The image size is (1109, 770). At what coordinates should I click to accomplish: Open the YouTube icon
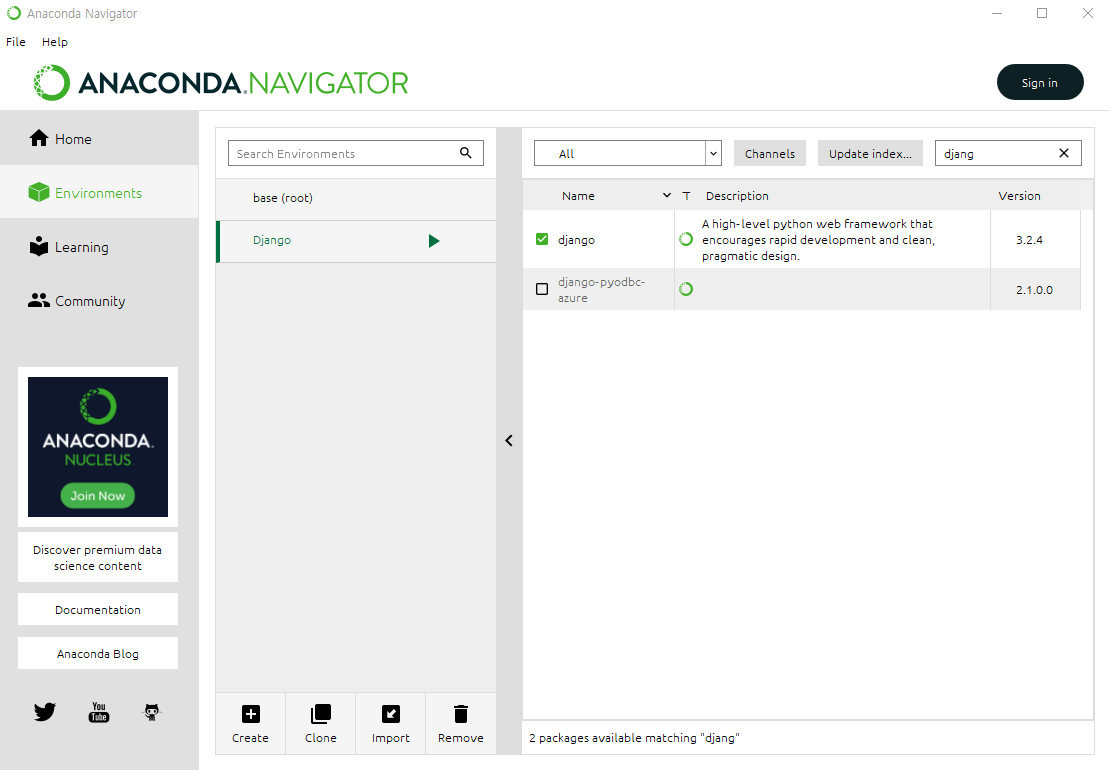coord(99,712)
